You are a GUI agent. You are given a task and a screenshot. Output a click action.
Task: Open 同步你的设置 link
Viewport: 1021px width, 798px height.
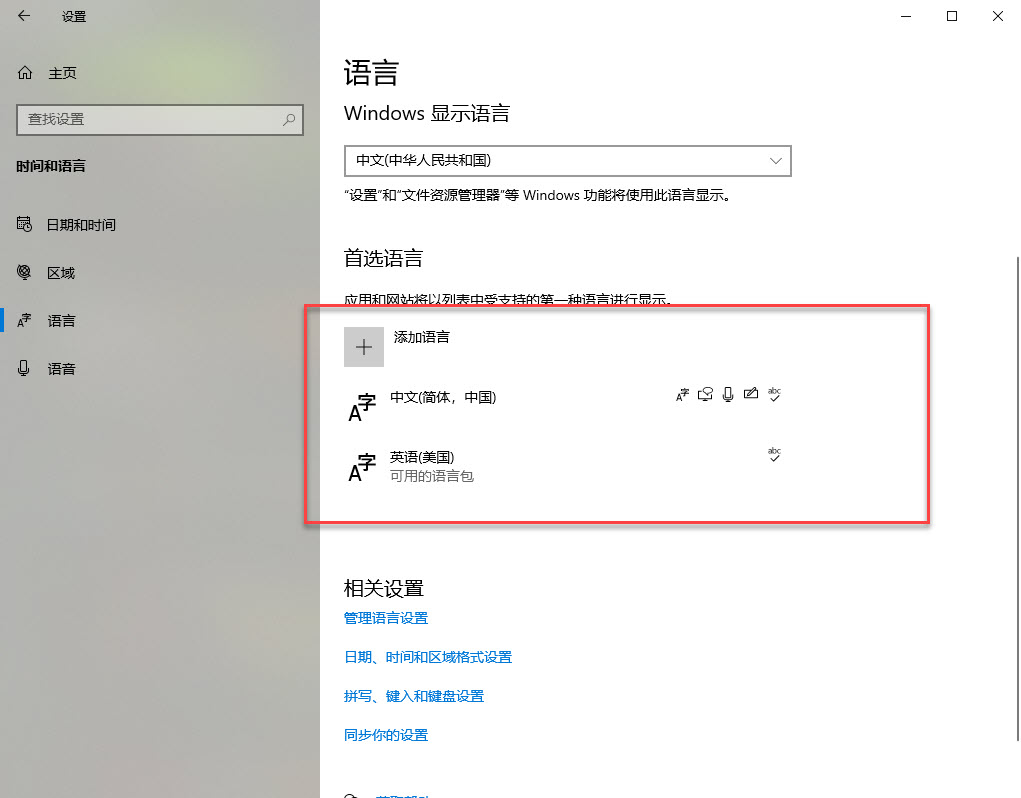point(385,736)
